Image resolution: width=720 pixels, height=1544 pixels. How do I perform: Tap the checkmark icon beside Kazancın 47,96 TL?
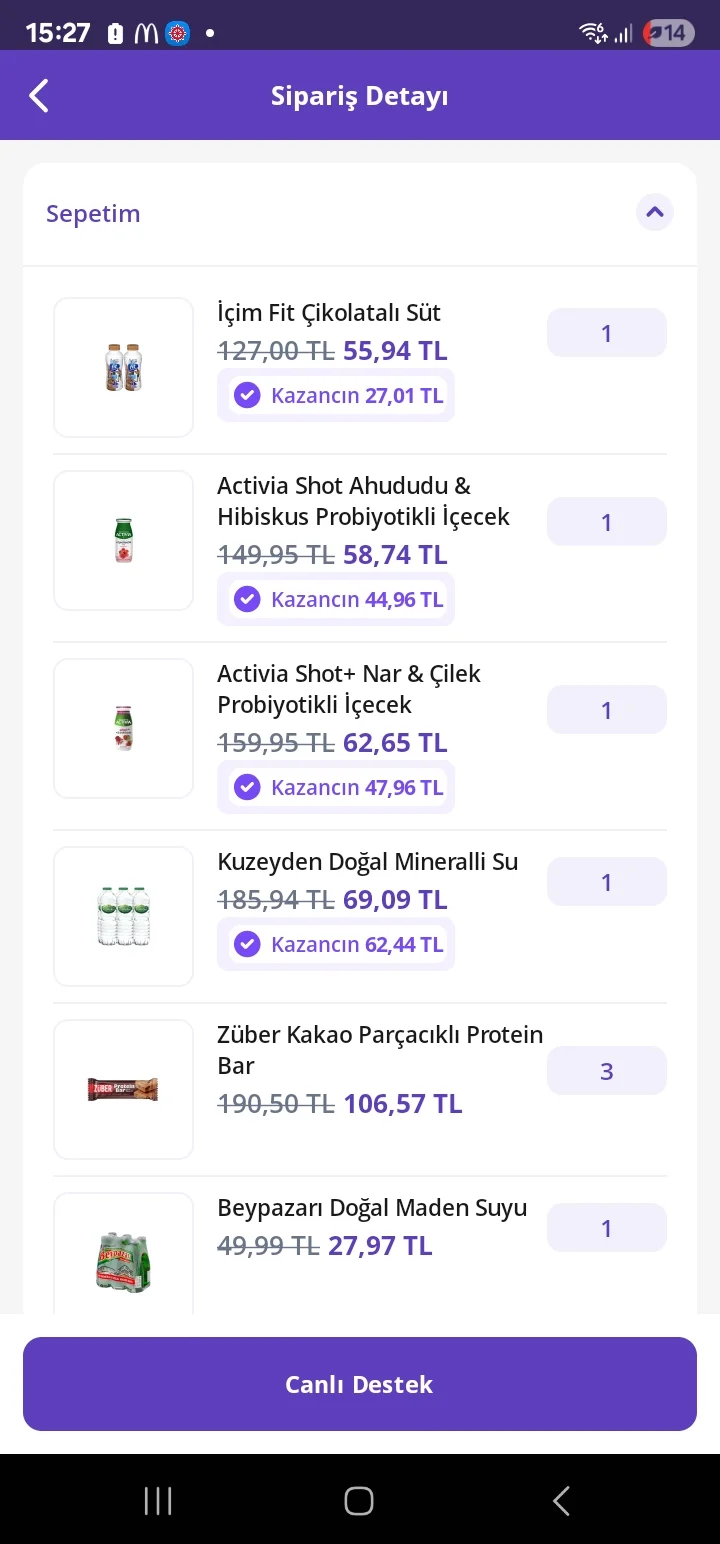coord(247,787)
